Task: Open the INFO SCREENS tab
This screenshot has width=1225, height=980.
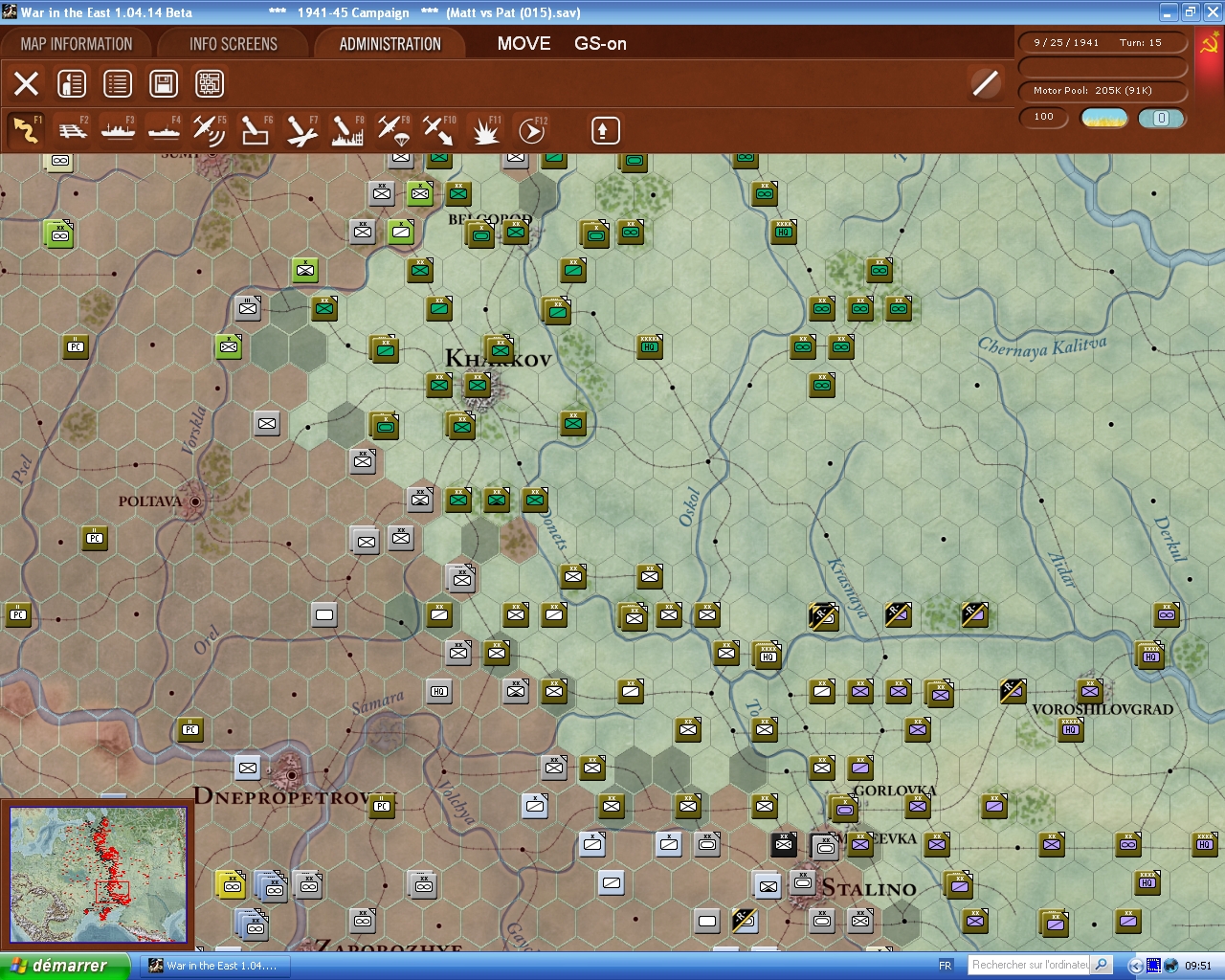Action: click(x=234, y=44)
